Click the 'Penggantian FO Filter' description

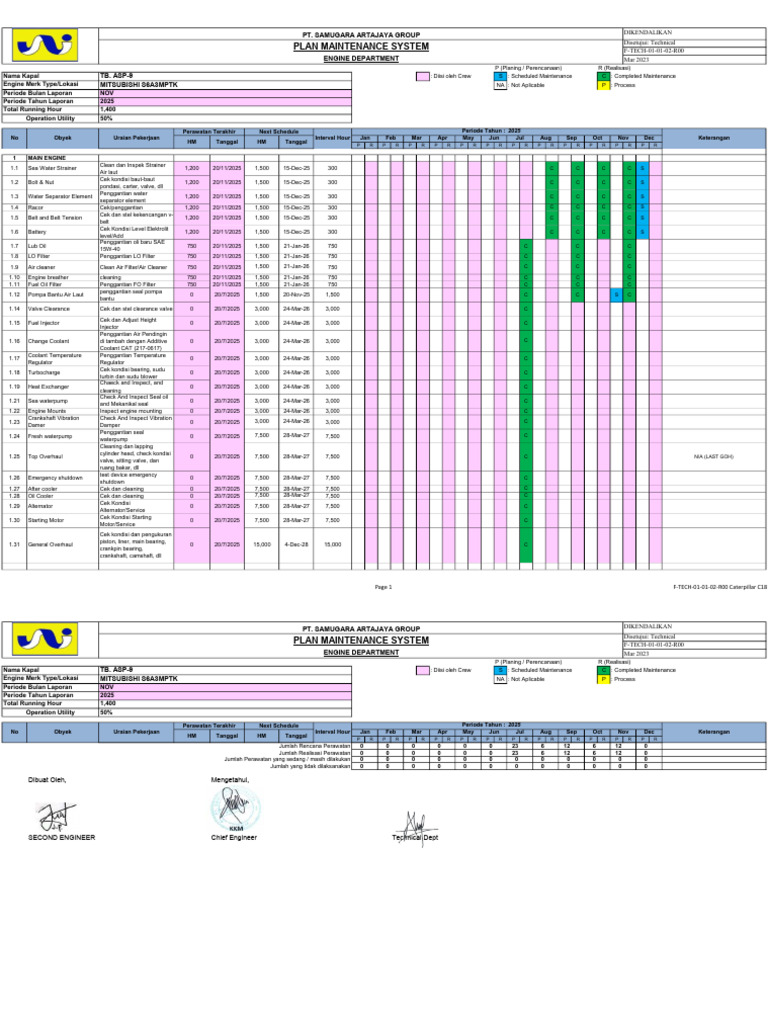[x=127, y=285]
